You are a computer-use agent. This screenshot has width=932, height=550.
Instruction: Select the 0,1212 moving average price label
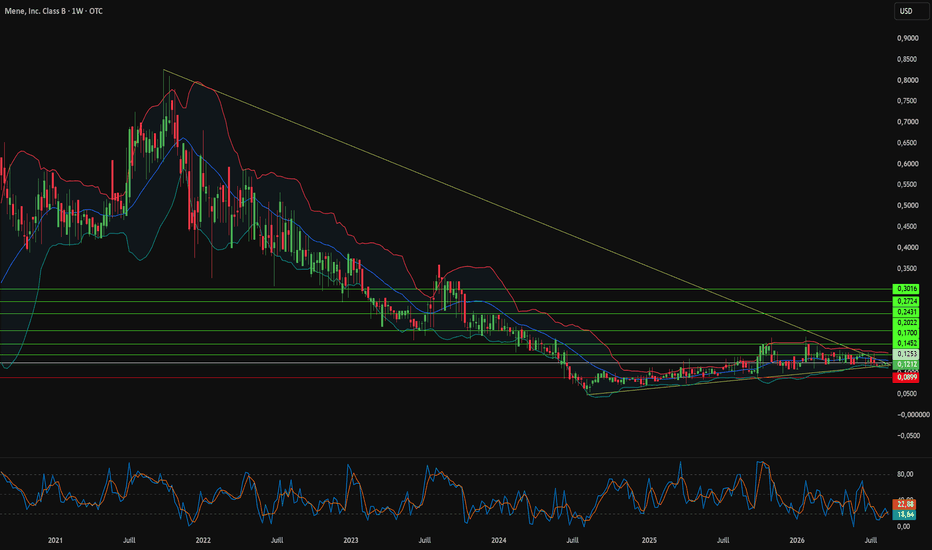click(x=906, y=364)
